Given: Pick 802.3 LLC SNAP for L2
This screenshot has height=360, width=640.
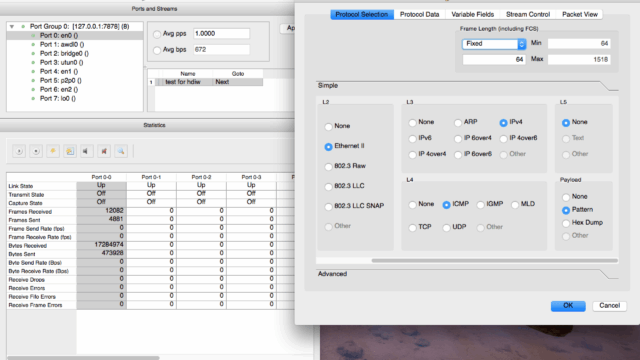Looking at the screenshot, I should 328,207.
